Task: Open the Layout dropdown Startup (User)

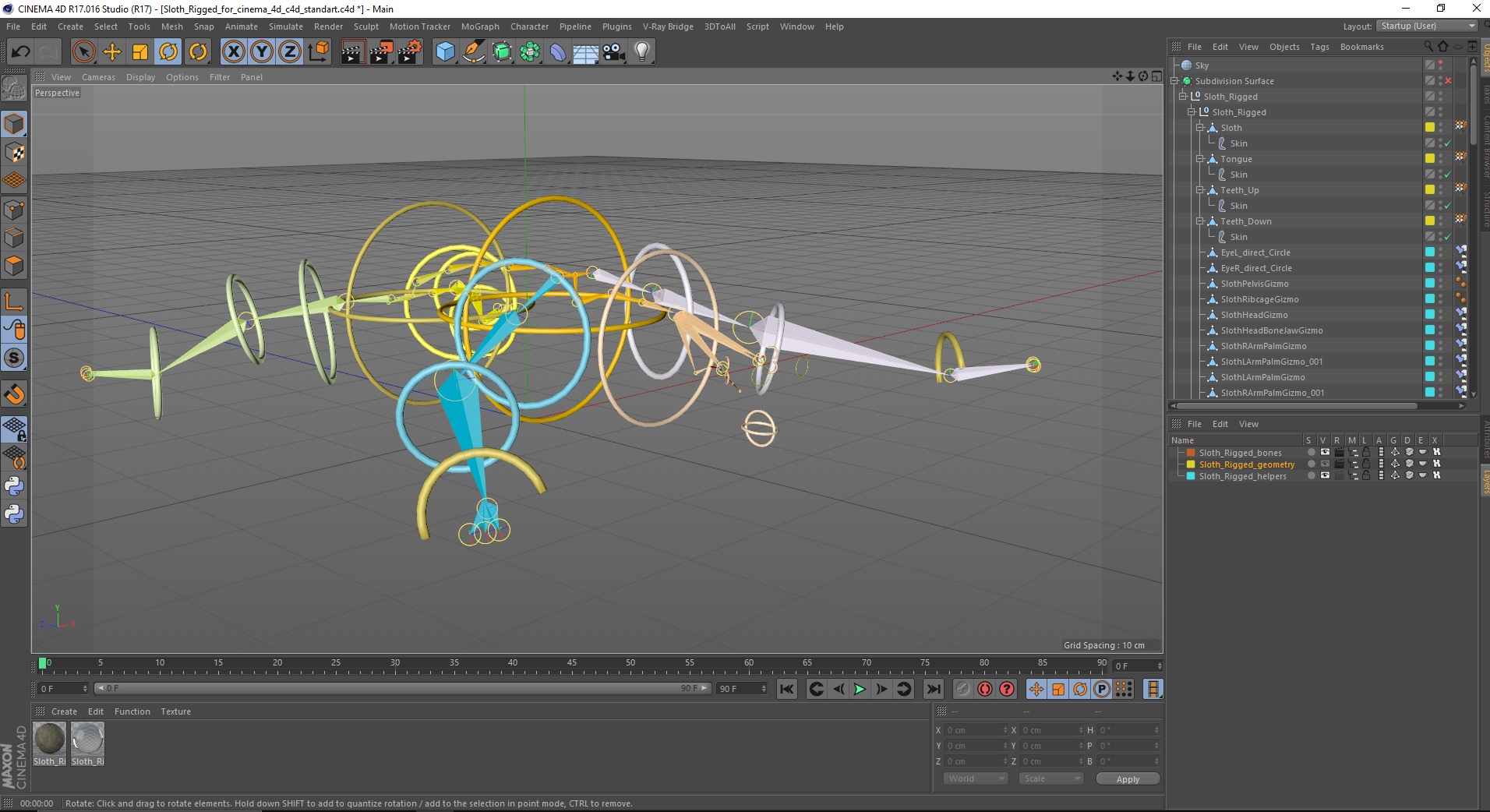Action: click(x=1427, y=26)
